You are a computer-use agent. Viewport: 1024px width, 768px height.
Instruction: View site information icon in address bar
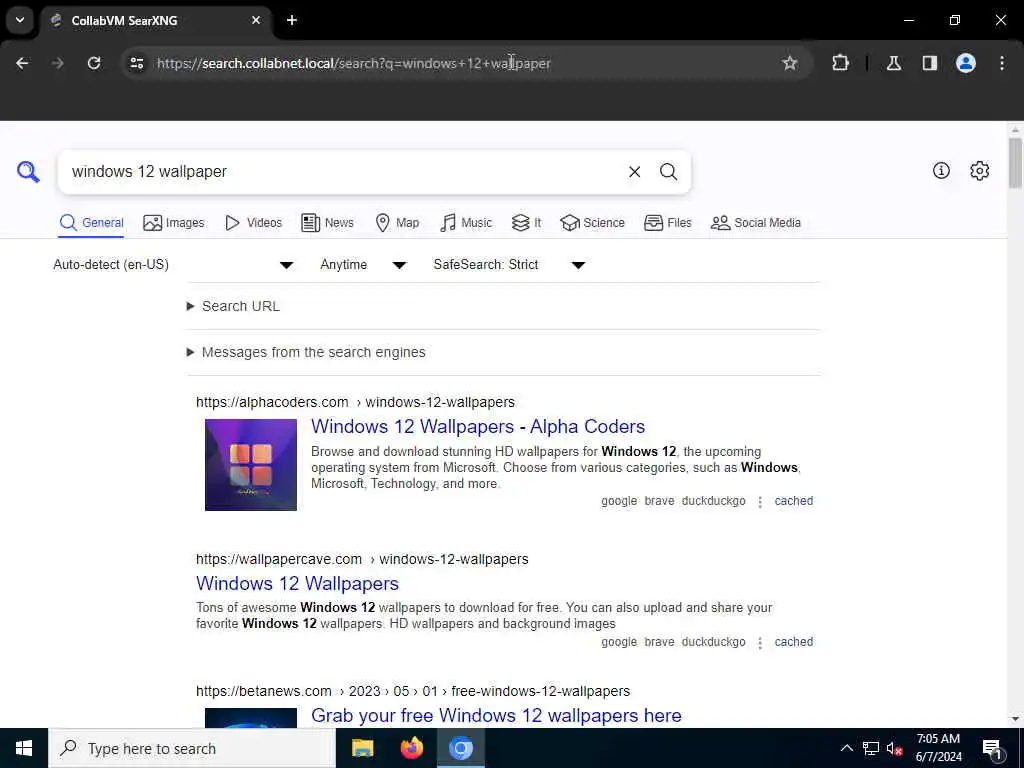tap(136, 63)
